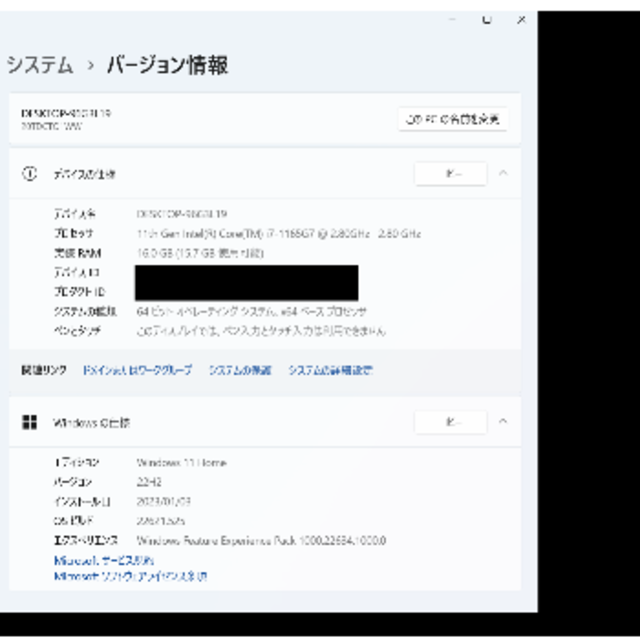
Task: Click the breadcrumb chevron separator
Action: click(91, 65)
